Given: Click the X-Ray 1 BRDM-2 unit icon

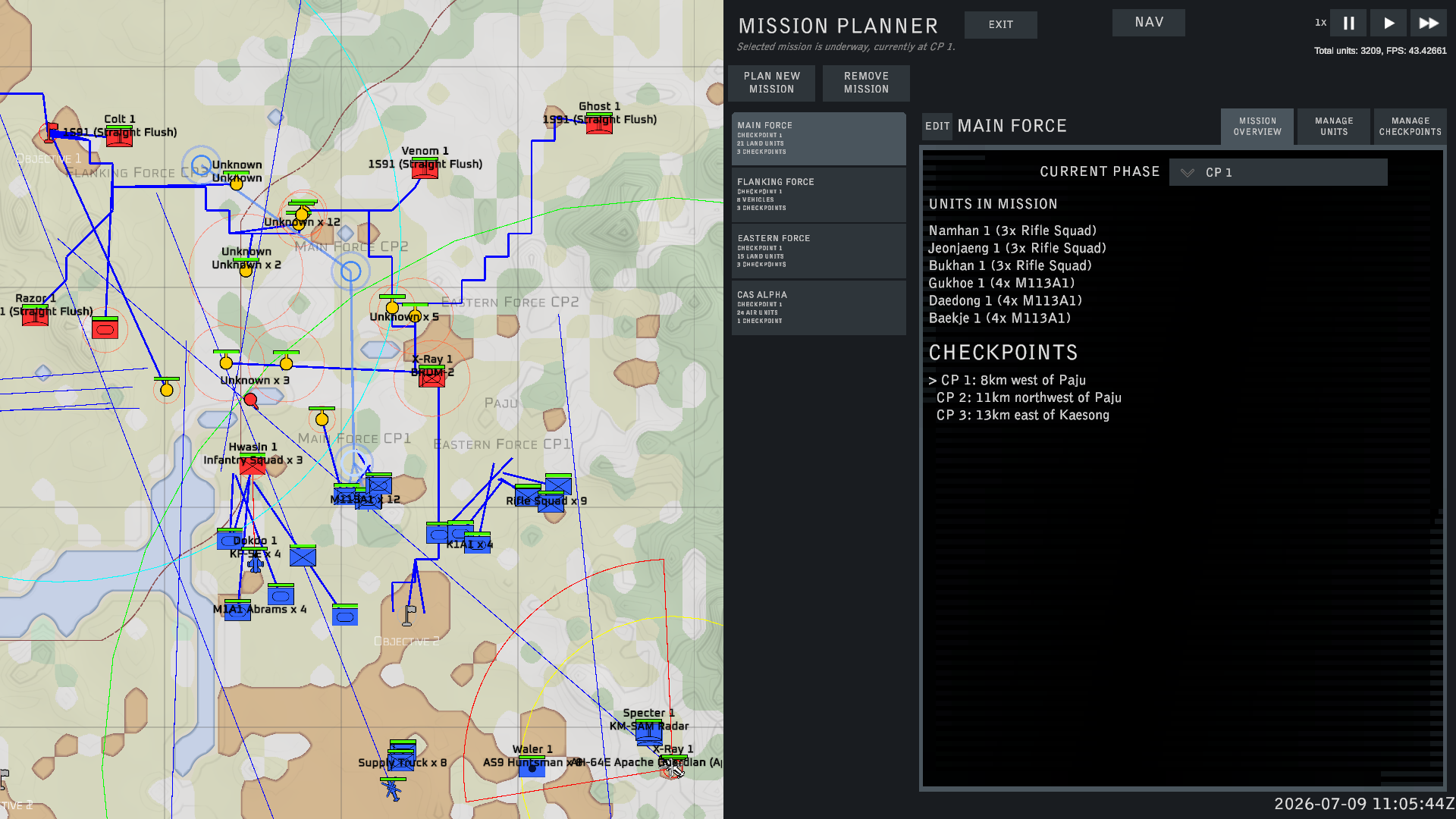Looking at the screenshot, I should pyautogui.click(x=431, y=377).
